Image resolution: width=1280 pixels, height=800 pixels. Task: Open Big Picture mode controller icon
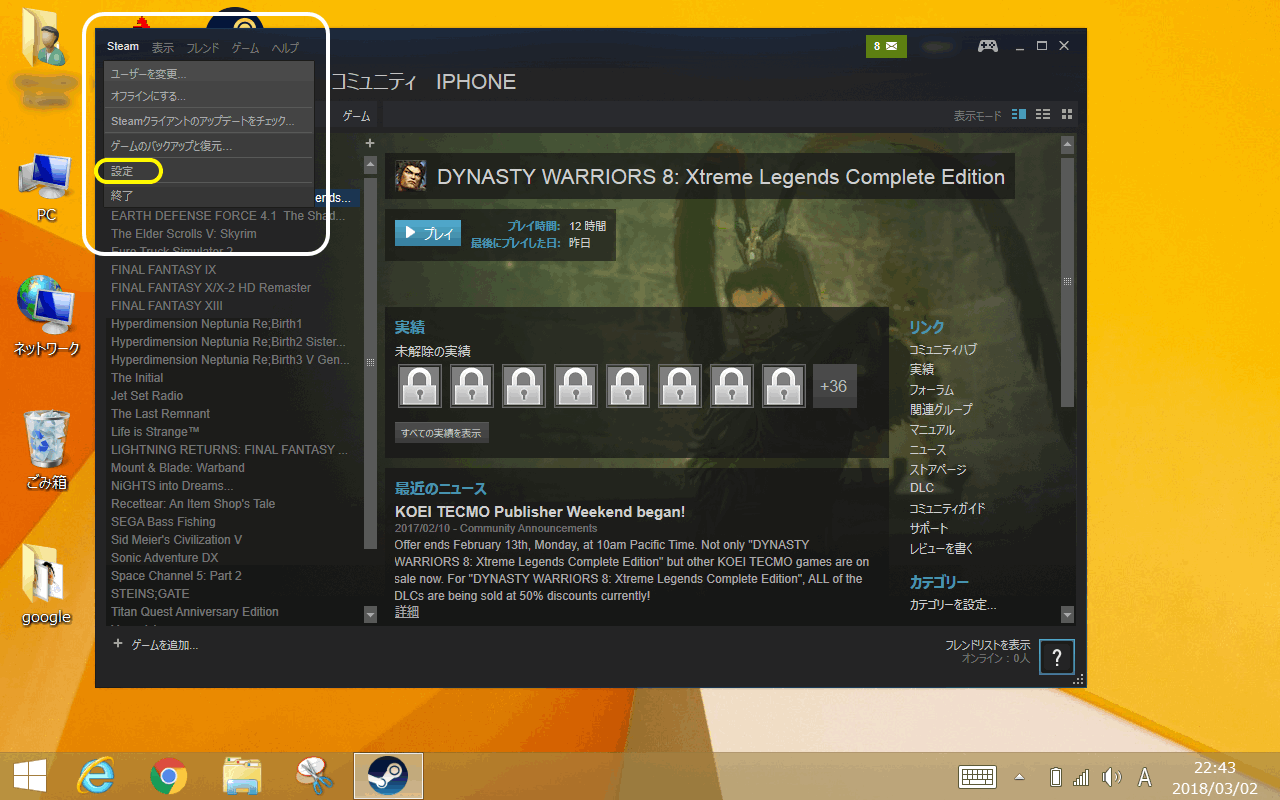tap(987, 46)
